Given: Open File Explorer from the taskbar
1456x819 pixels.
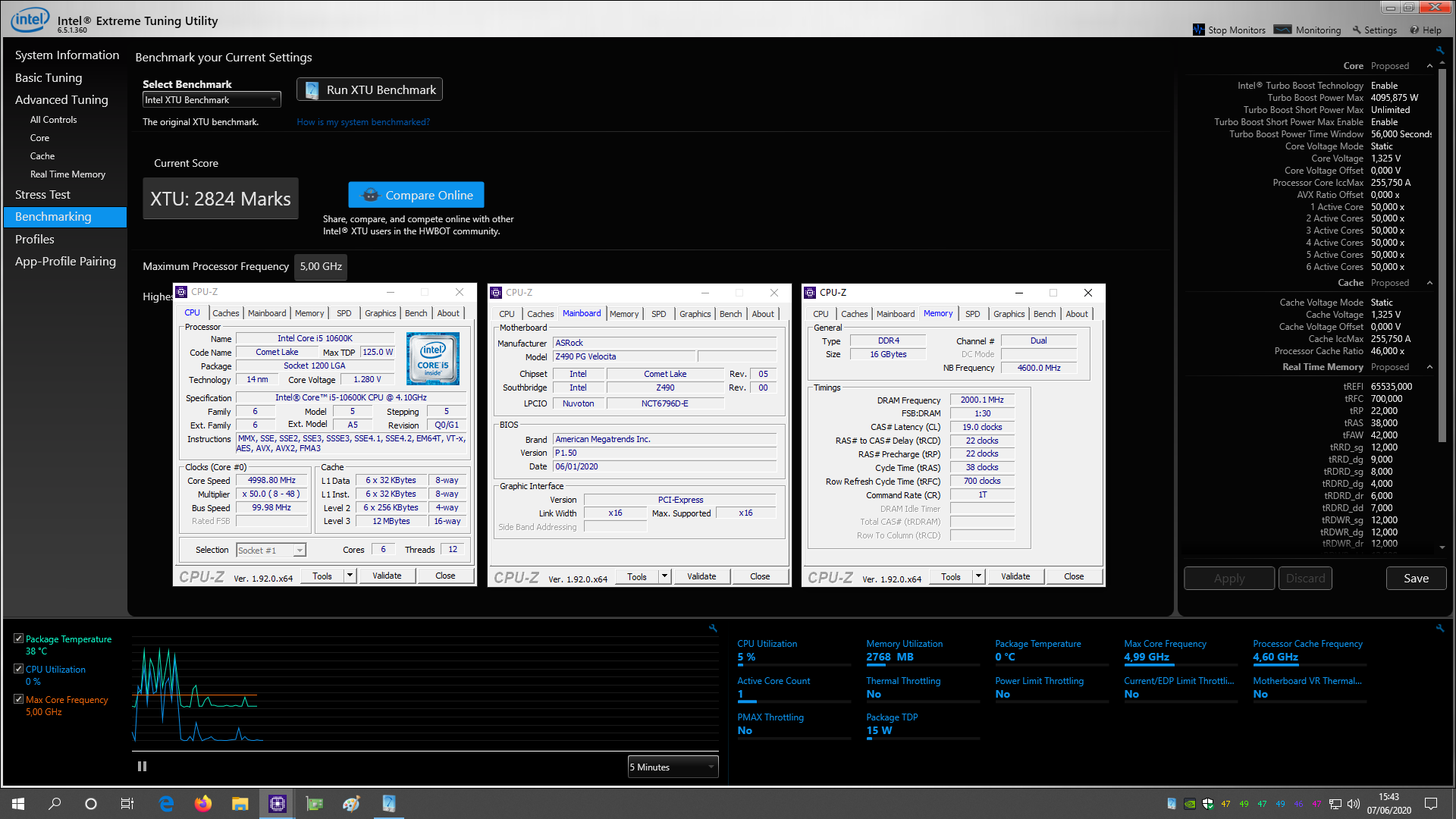Looking at the screenshot, I should 240,804.
